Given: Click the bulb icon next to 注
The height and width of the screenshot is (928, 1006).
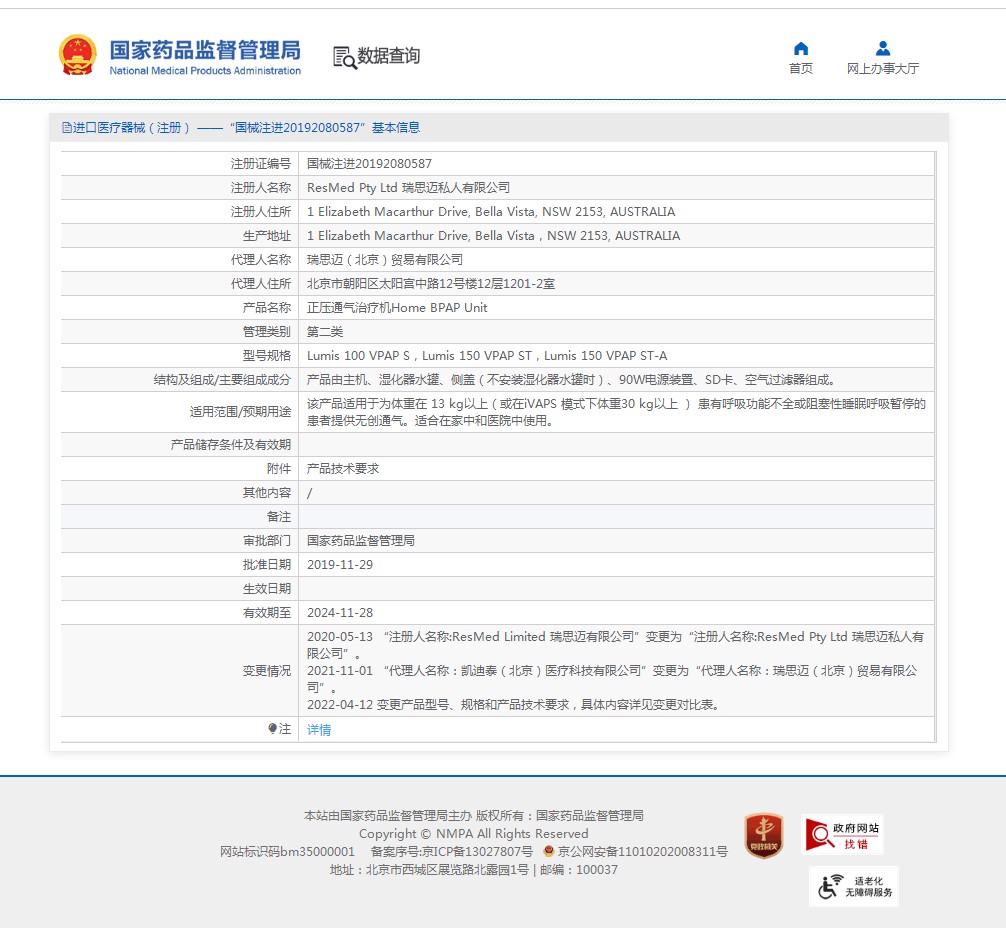Looking at the screenshot, I should coord(272,728).
